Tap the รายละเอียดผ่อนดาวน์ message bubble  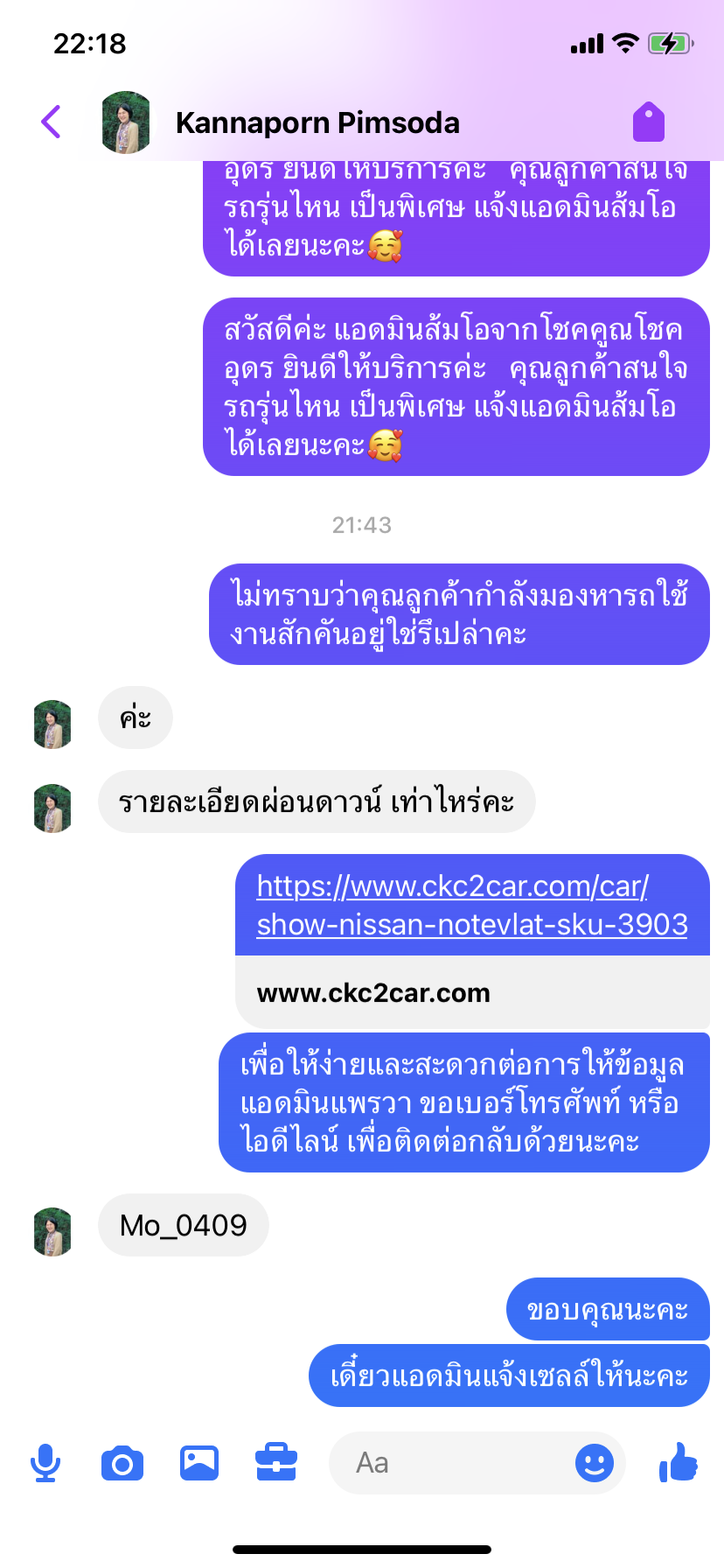[317, 801]
